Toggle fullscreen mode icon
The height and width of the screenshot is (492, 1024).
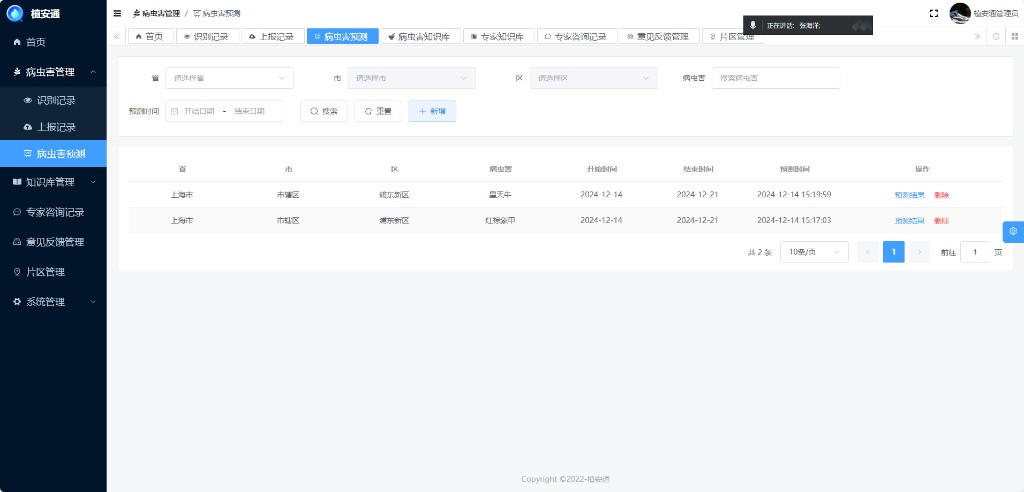pos(934,13)
